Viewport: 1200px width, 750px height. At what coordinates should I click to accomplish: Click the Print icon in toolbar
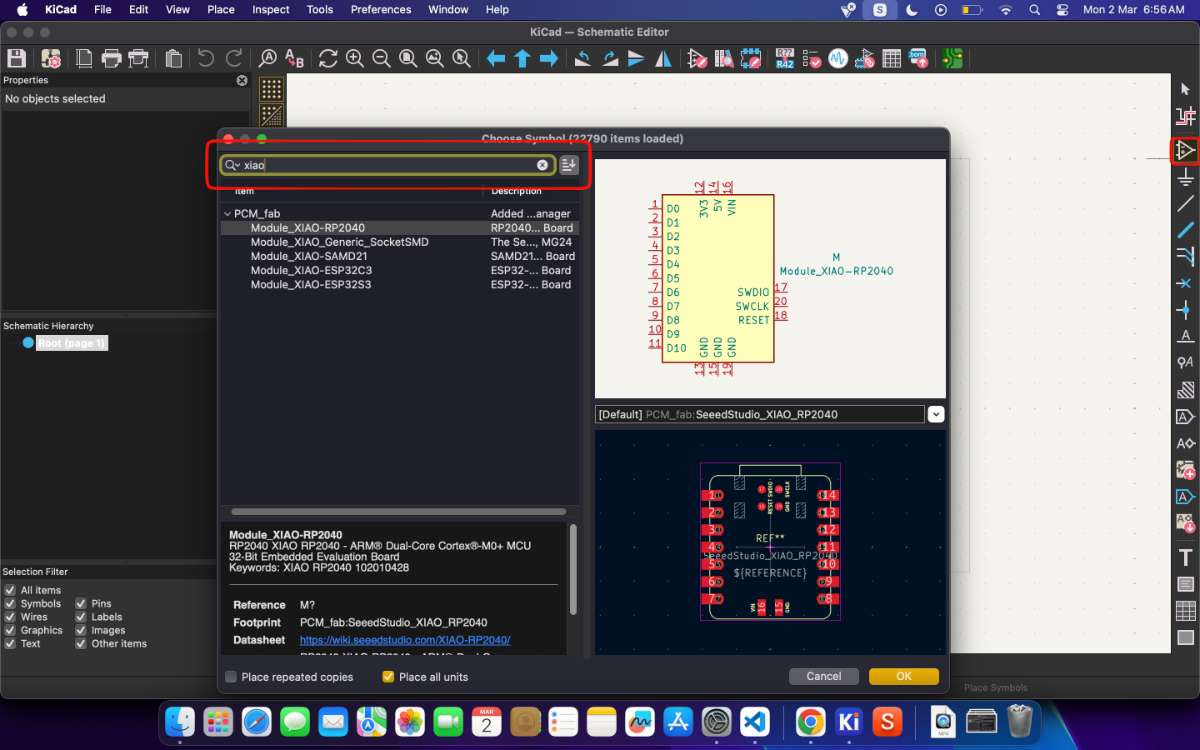(111, 59)
